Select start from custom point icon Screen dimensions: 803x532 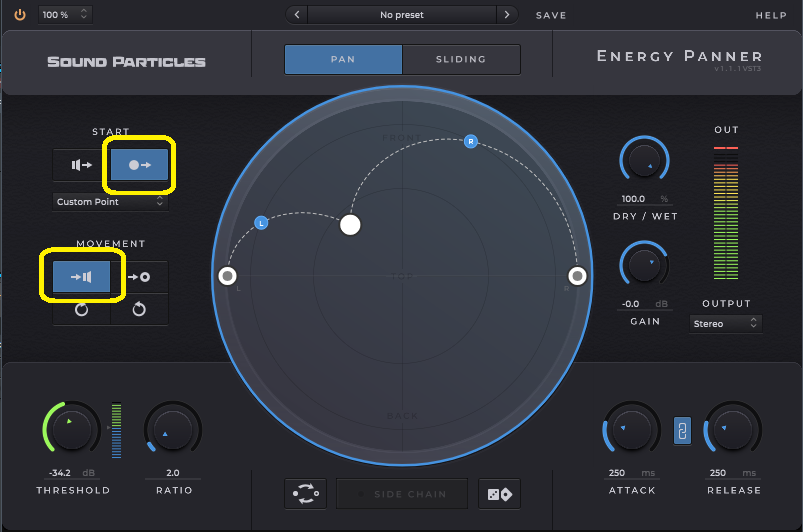coord(139,165)
